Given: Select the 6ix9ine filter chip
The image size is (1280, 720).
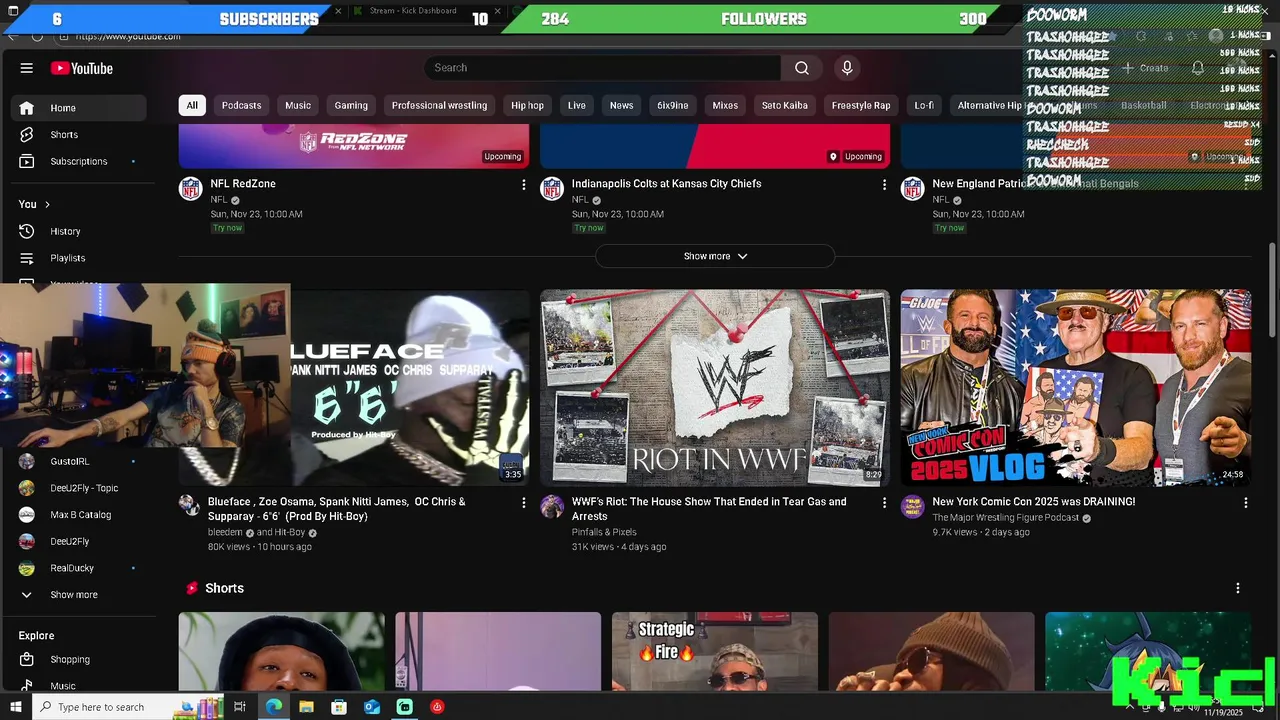Looking at the screenshot, I should 673,105.
